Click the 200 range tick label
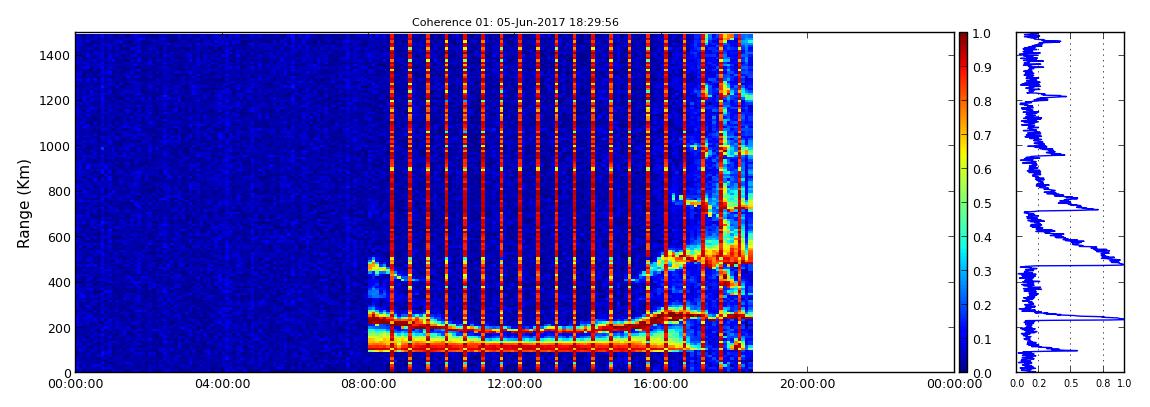 click(59, 328)
